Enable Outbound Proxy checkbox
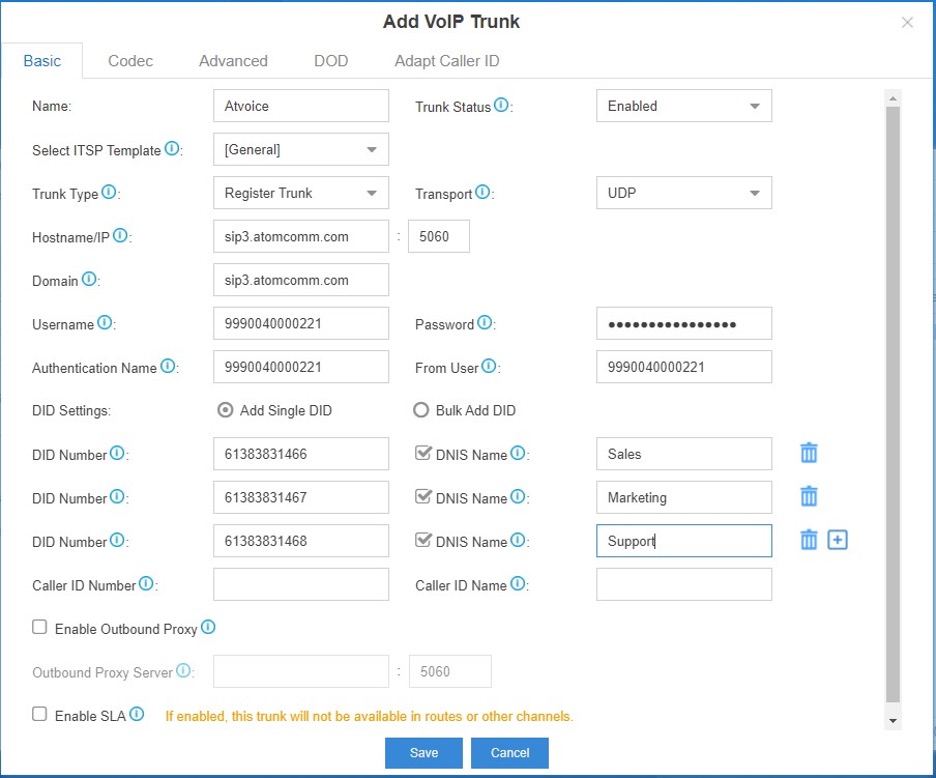 tap(39, 627)
